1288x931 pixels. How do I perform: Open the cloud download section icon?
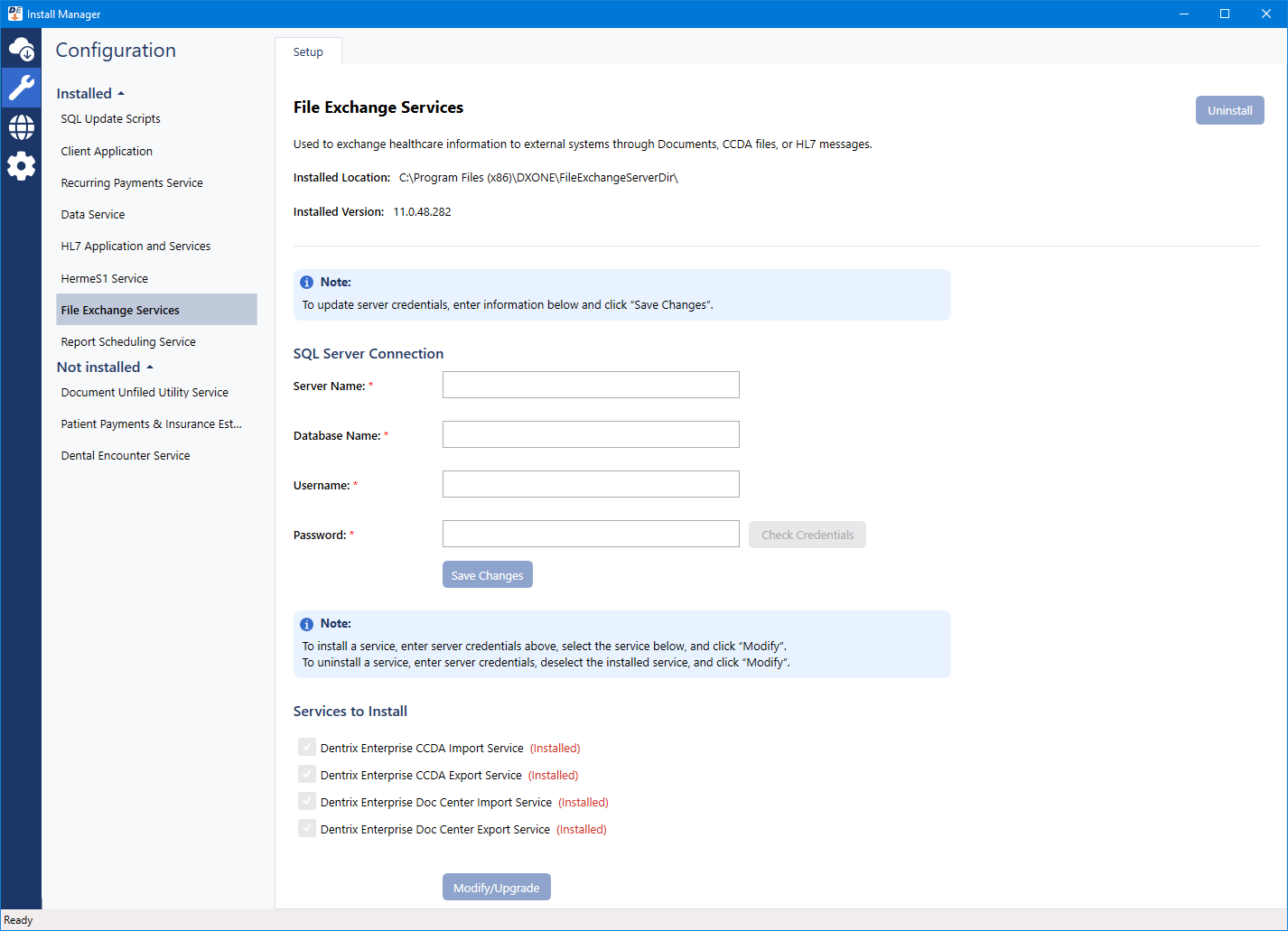[x=22, y=49]
